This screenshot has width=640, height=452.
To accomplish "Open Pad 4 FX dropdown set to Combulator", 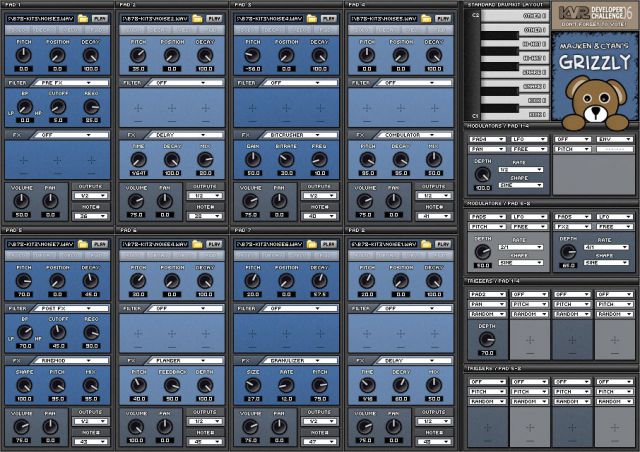I will point(413,135).
